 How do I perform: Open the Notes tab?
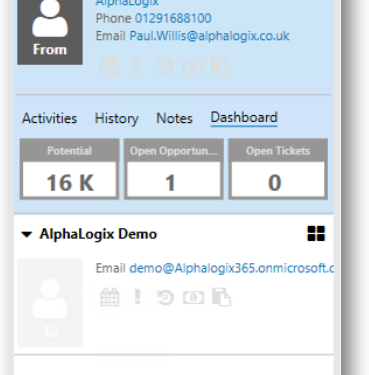[174, 119]
